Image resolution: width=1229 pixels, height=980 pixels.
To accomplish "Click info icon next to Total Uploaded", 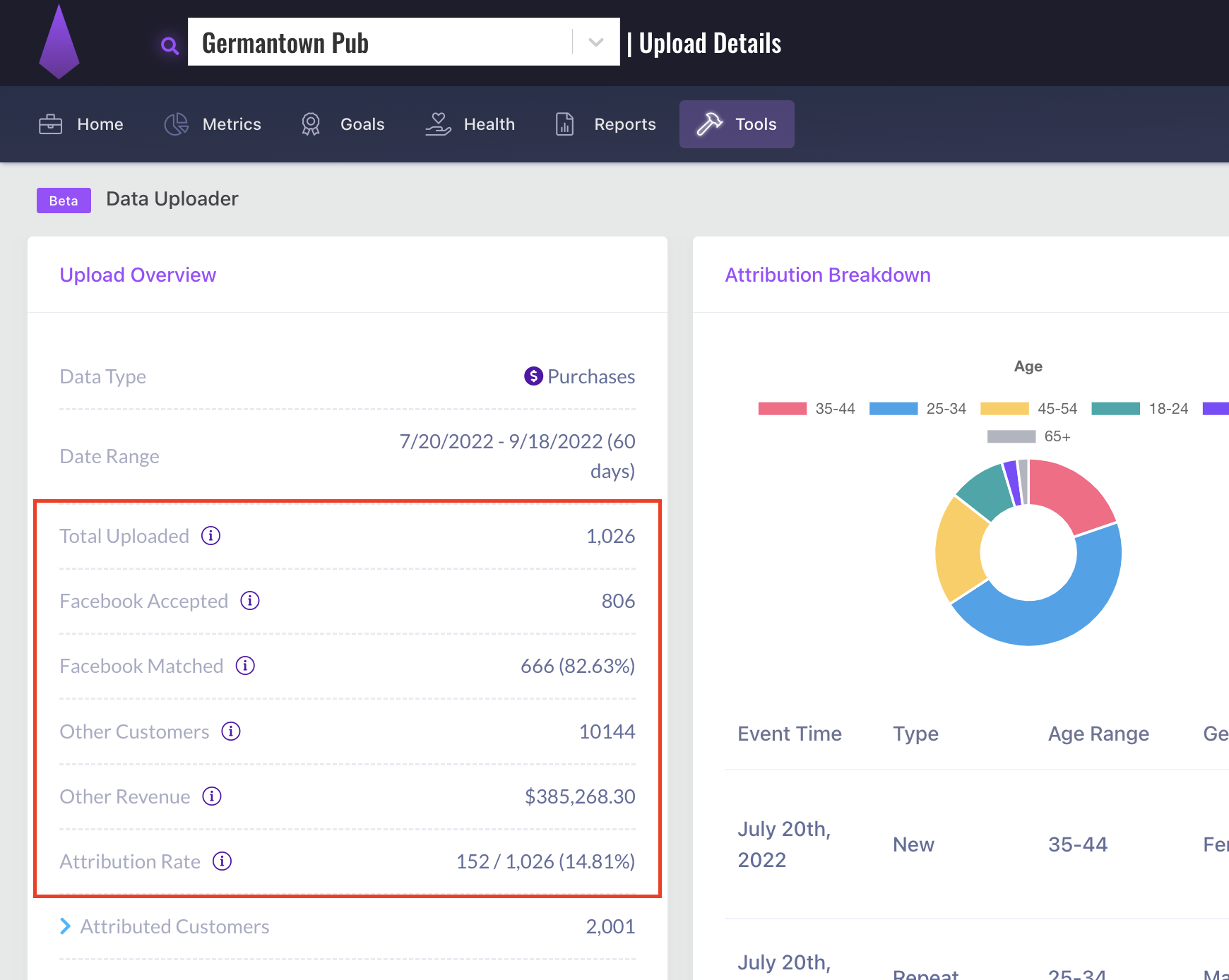I will click(x=210, y=536).
